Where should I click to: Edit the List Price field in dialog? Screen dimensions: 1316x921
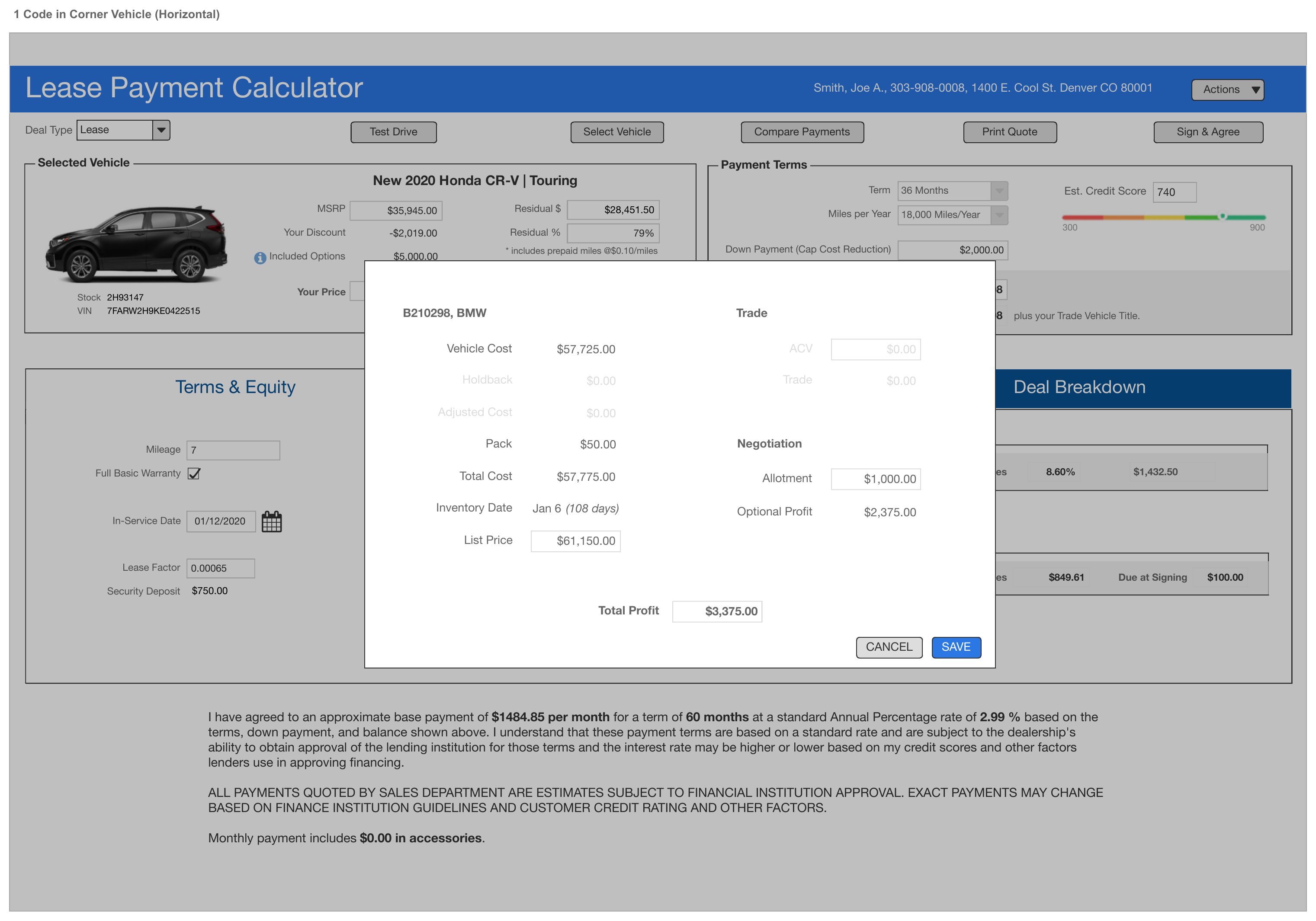click(575, 540)
